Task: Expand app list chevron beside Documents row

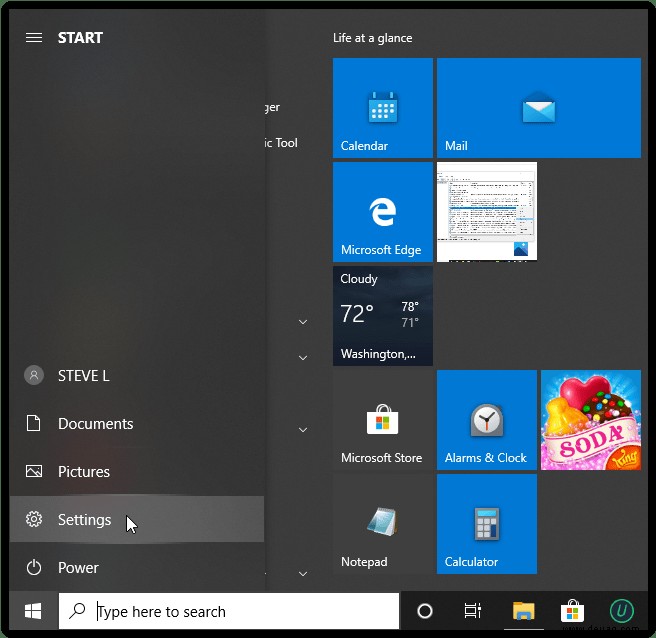Action: pyautogui.click(x=303, y=430)
